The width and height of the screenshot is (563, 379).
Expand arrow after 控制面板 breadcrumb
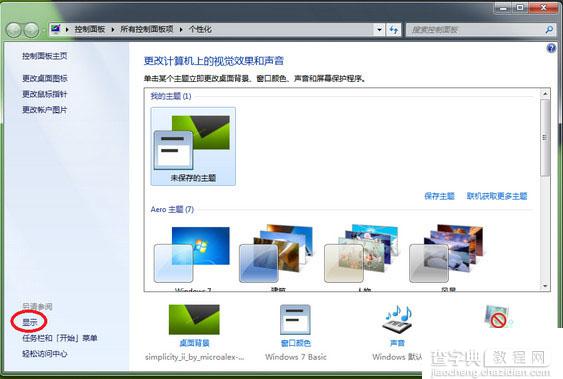pyautogui.click(x=112, y=29)
